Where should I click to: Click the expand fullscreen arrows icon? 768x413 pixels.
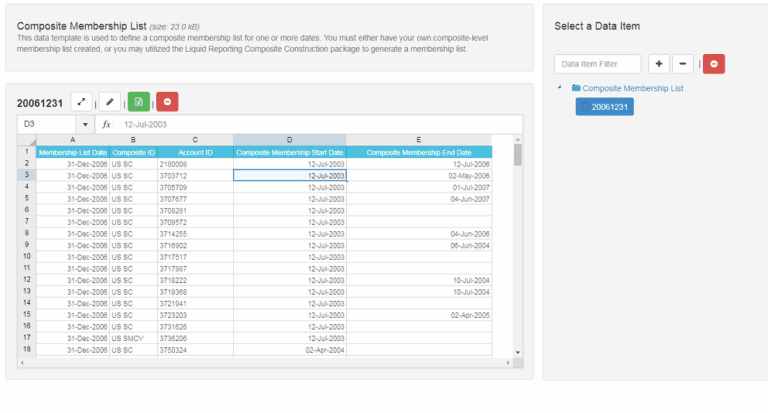[82, 102]
